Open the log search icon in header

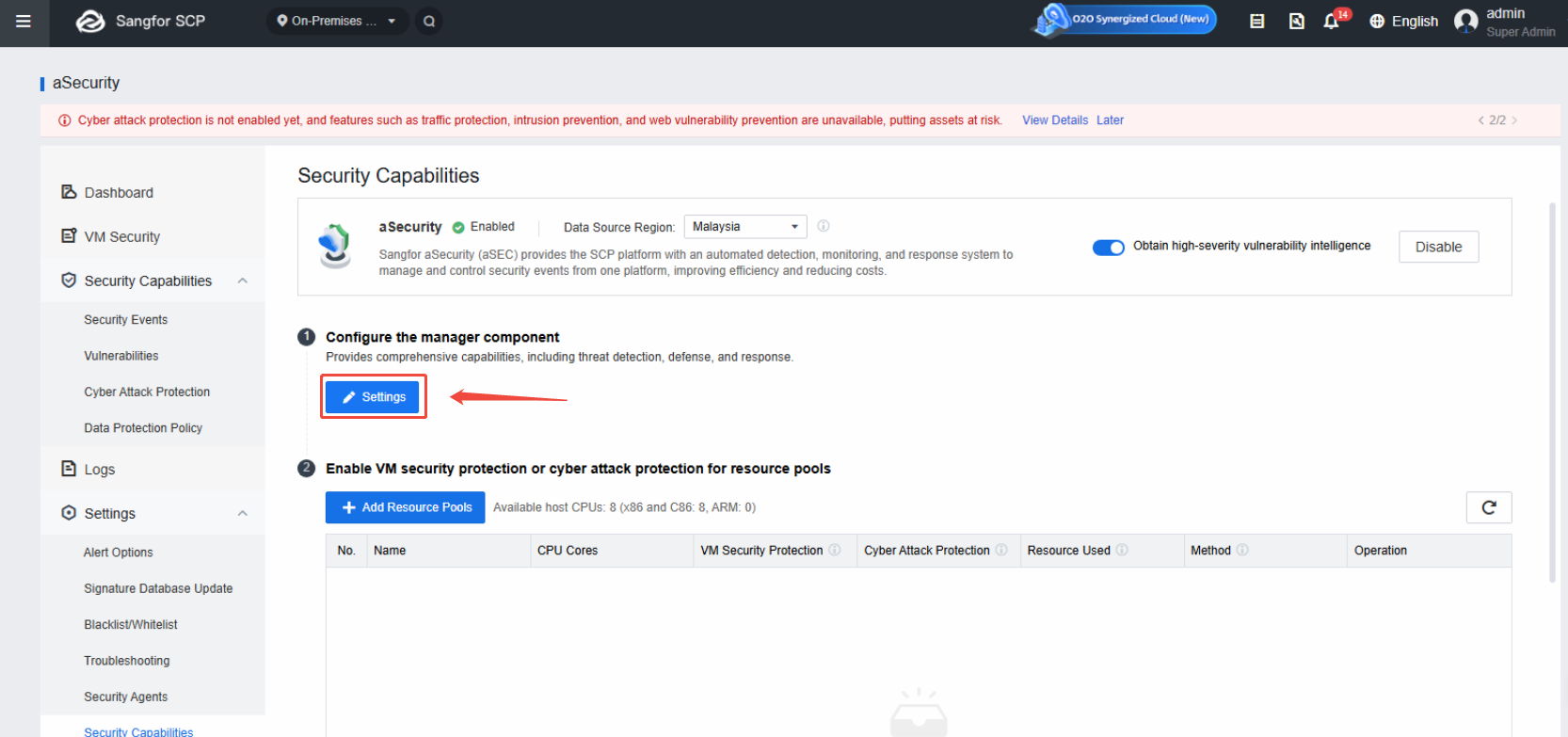point(1296,21)
